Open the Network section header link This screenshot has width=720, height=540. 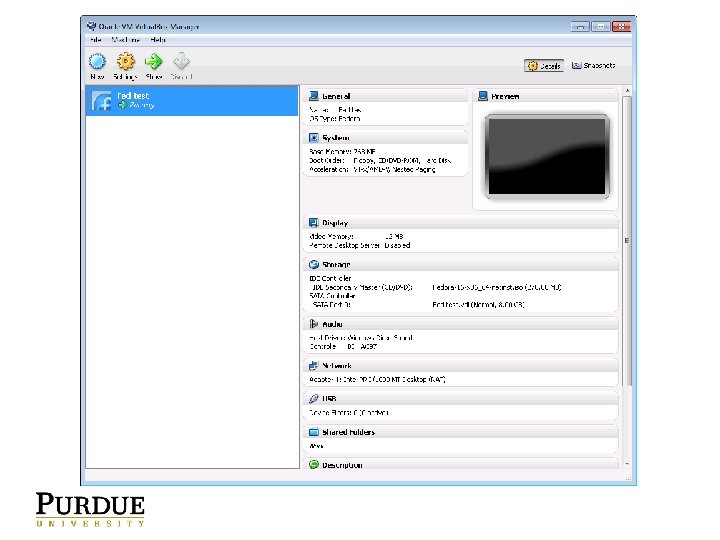(337, 366)
